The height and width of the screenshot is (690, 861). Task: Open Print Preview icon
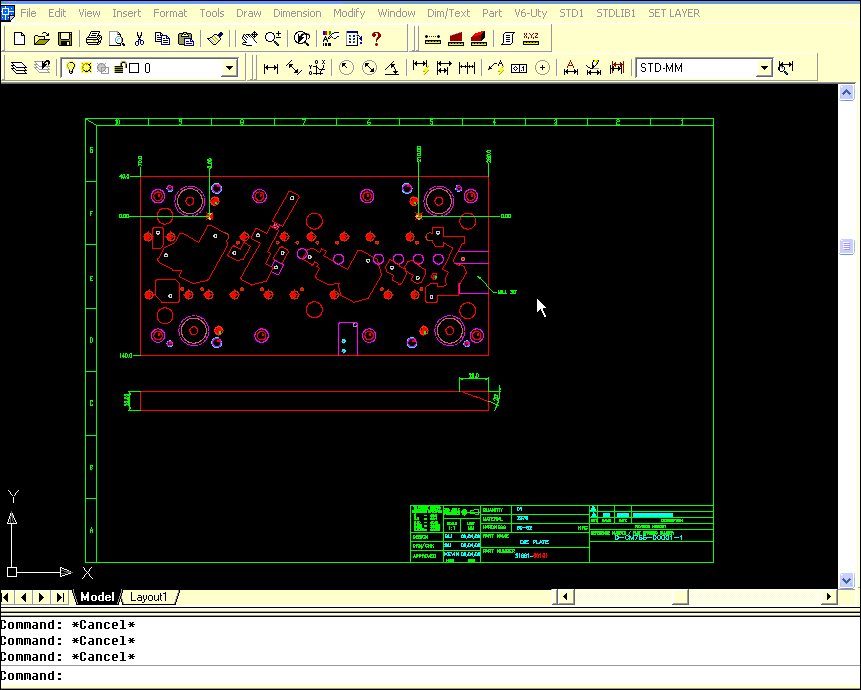[116, 38]
